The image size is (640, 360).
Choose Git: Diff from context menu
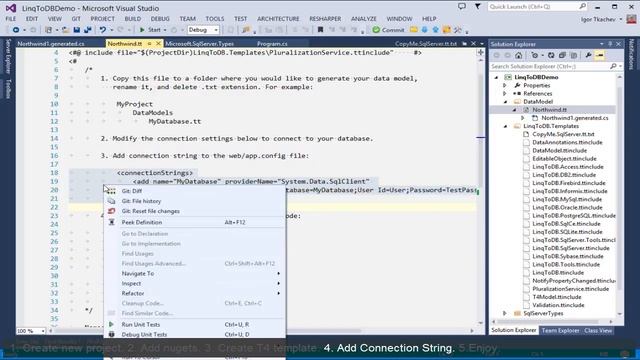[x=195, y=191]
